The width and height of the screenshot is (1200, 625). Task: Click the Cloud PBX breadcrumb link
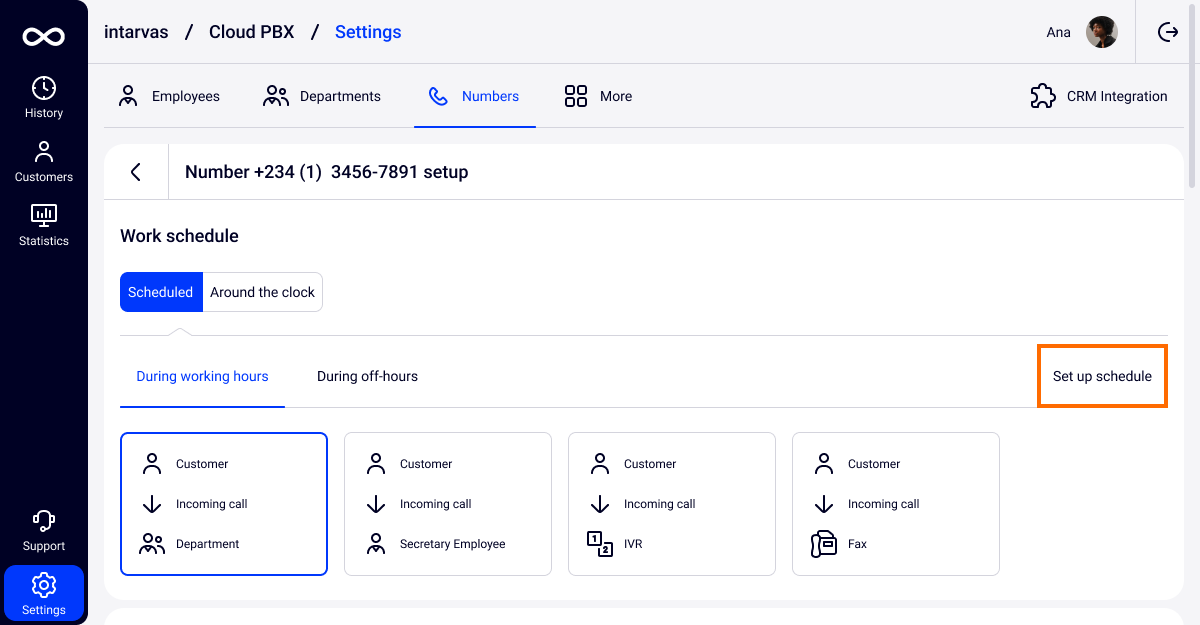[x=251, y=32]
